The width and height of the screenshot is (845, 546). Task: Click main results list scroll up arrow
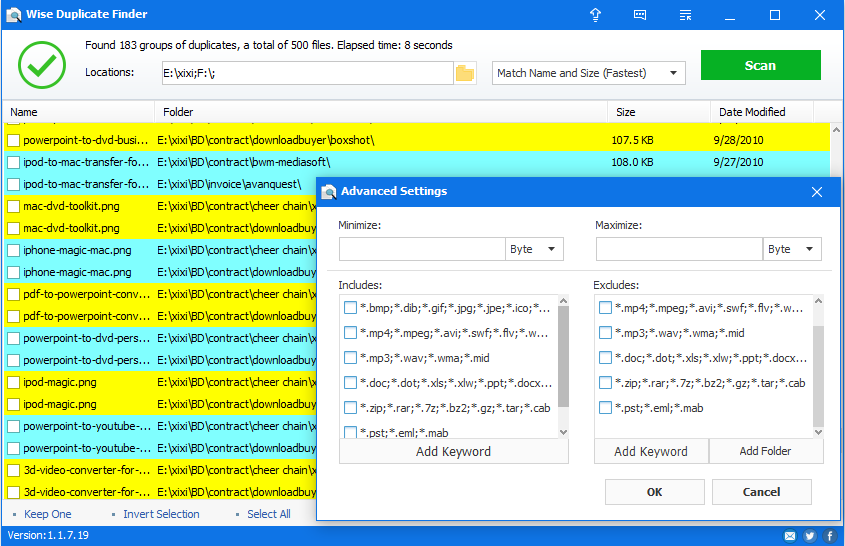(x=836, y=130)
